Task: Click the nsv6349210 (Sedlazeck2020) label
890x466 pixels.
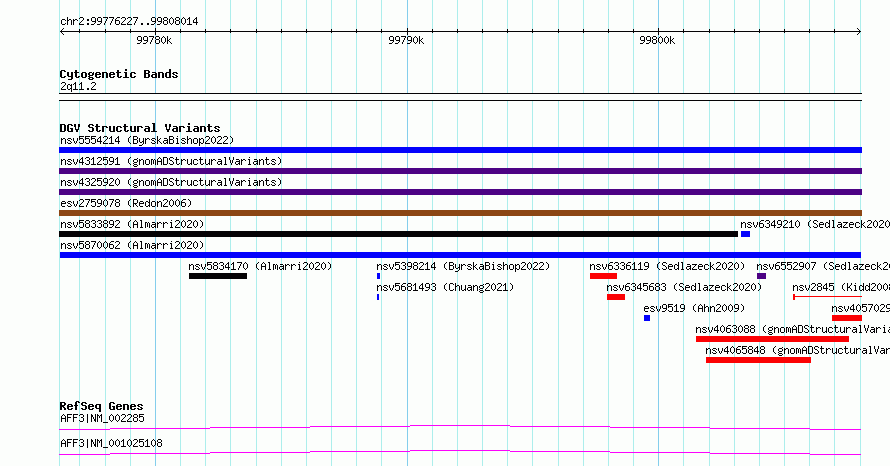Action: click(x=815, y=224)
